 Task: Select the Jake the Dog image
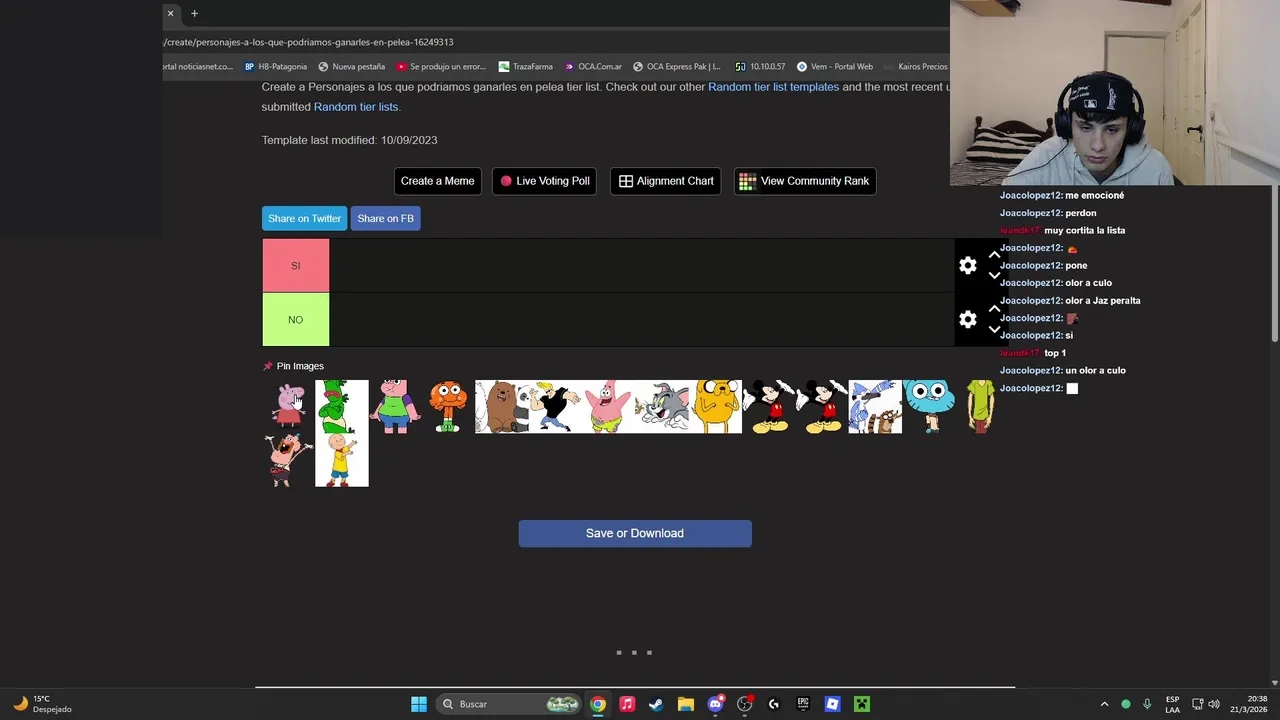715,406
